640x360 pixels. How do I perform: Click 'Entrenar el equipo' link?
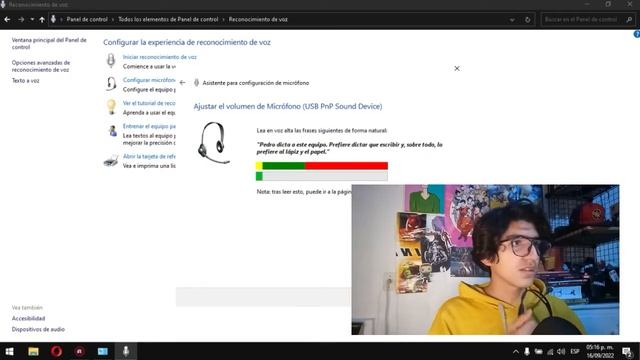[x=149, y=127]
